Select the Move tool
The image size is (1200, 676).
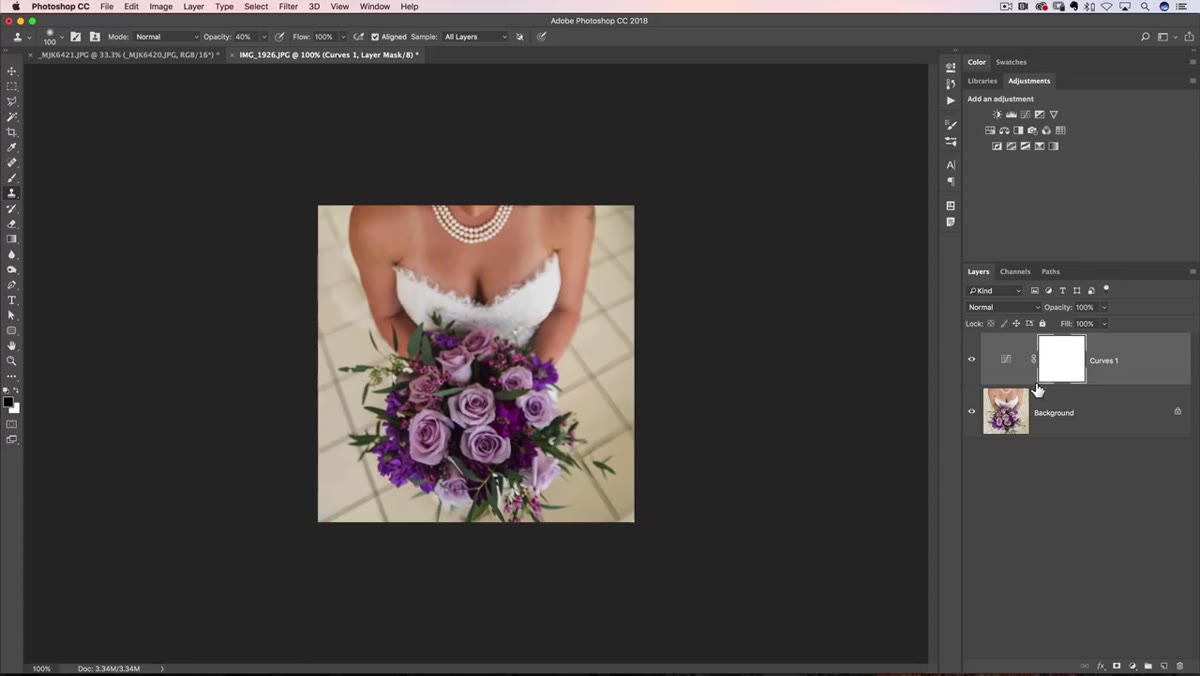pyautogui.click(x=12, y=71)
